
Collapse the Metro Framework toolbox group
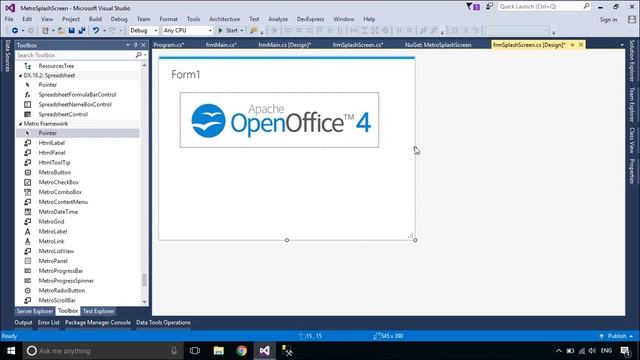pos(20,124)
